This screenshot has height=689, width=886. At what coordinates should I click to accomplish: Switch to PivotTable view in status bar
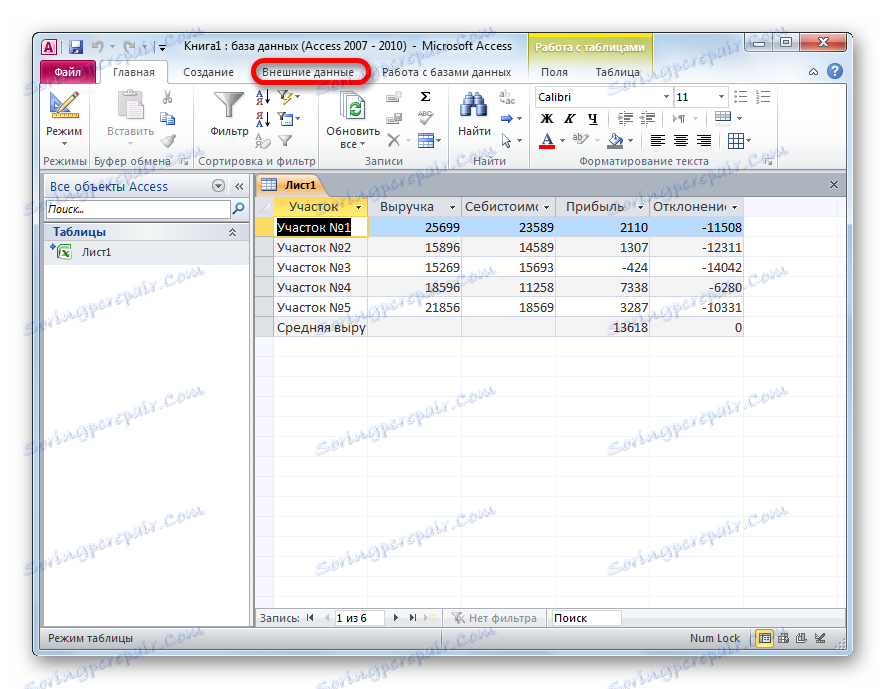(x=783, y=638)
